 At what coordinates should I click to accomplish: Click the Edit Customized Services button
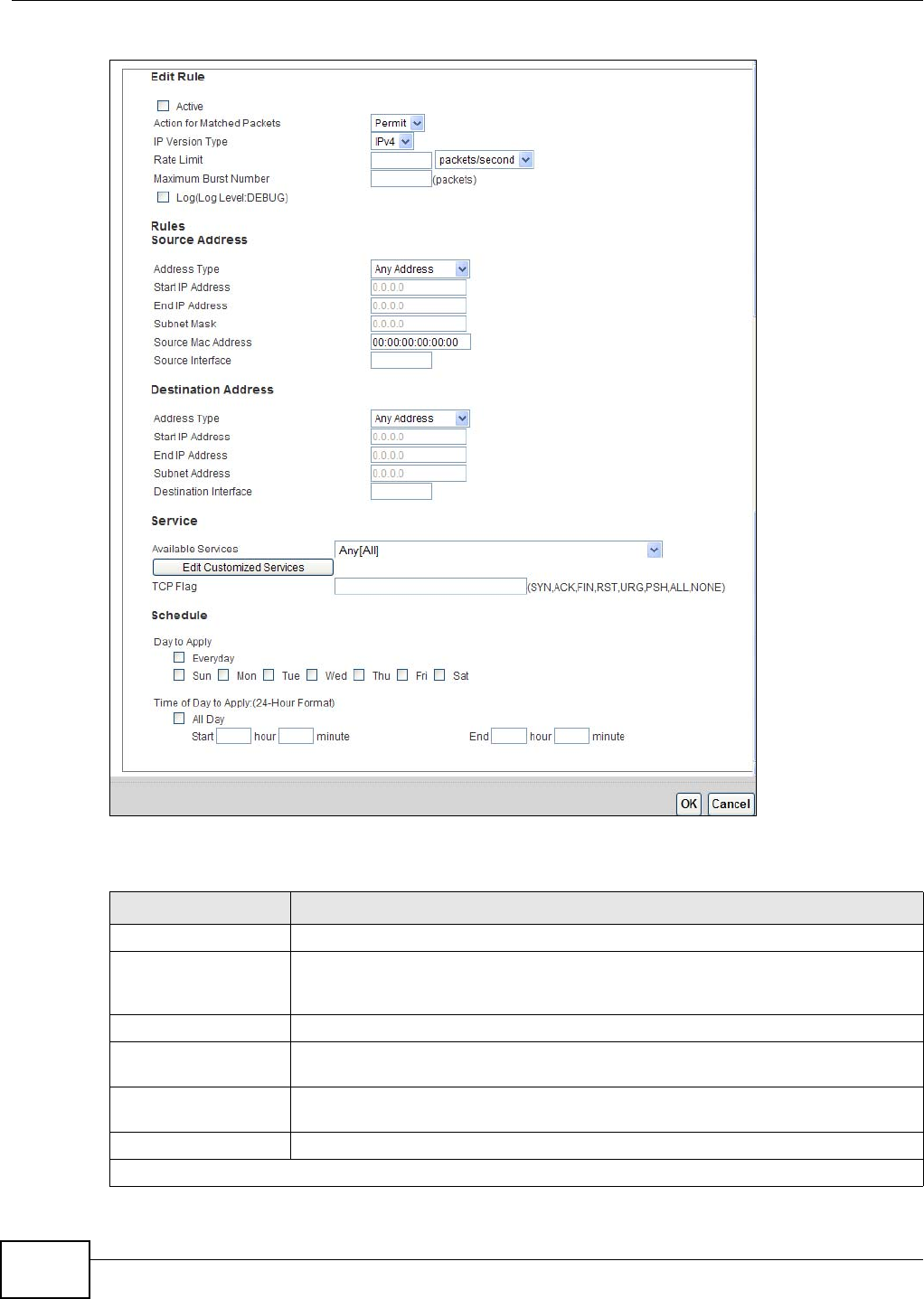point(243,568)
